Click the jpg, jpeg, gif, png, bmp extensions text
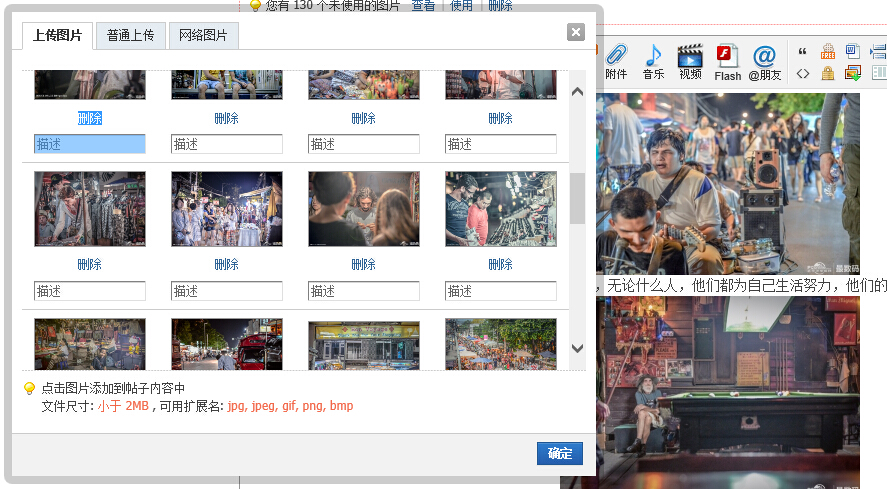The height and width of the screenshot is (489, 887). coord(290,406)
